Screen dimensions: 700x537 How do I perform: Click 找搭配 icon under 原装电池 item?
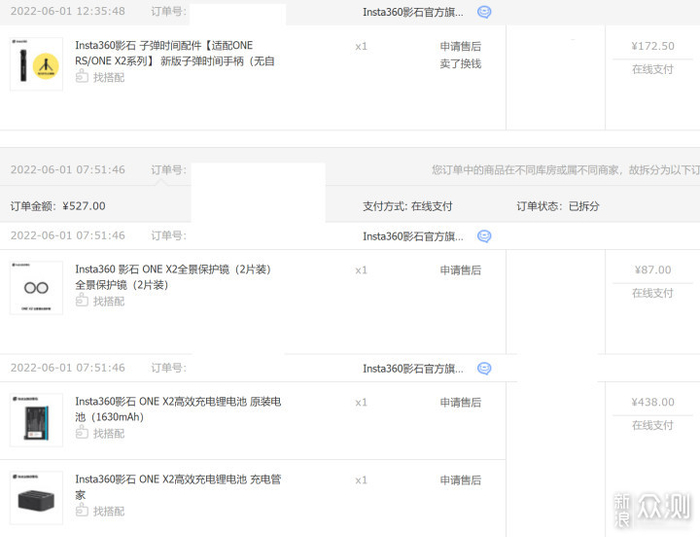(82, 433)
